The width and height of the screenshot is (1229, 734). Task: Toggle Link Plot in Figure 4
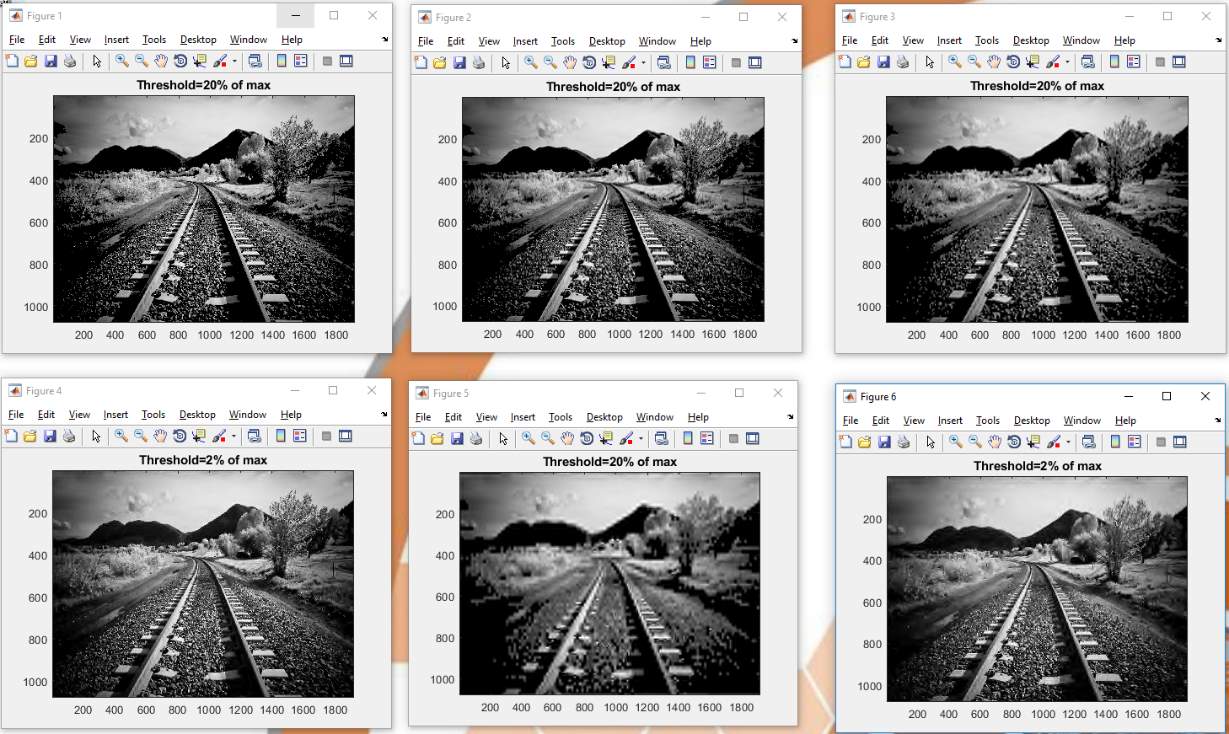tap(254, 435)
